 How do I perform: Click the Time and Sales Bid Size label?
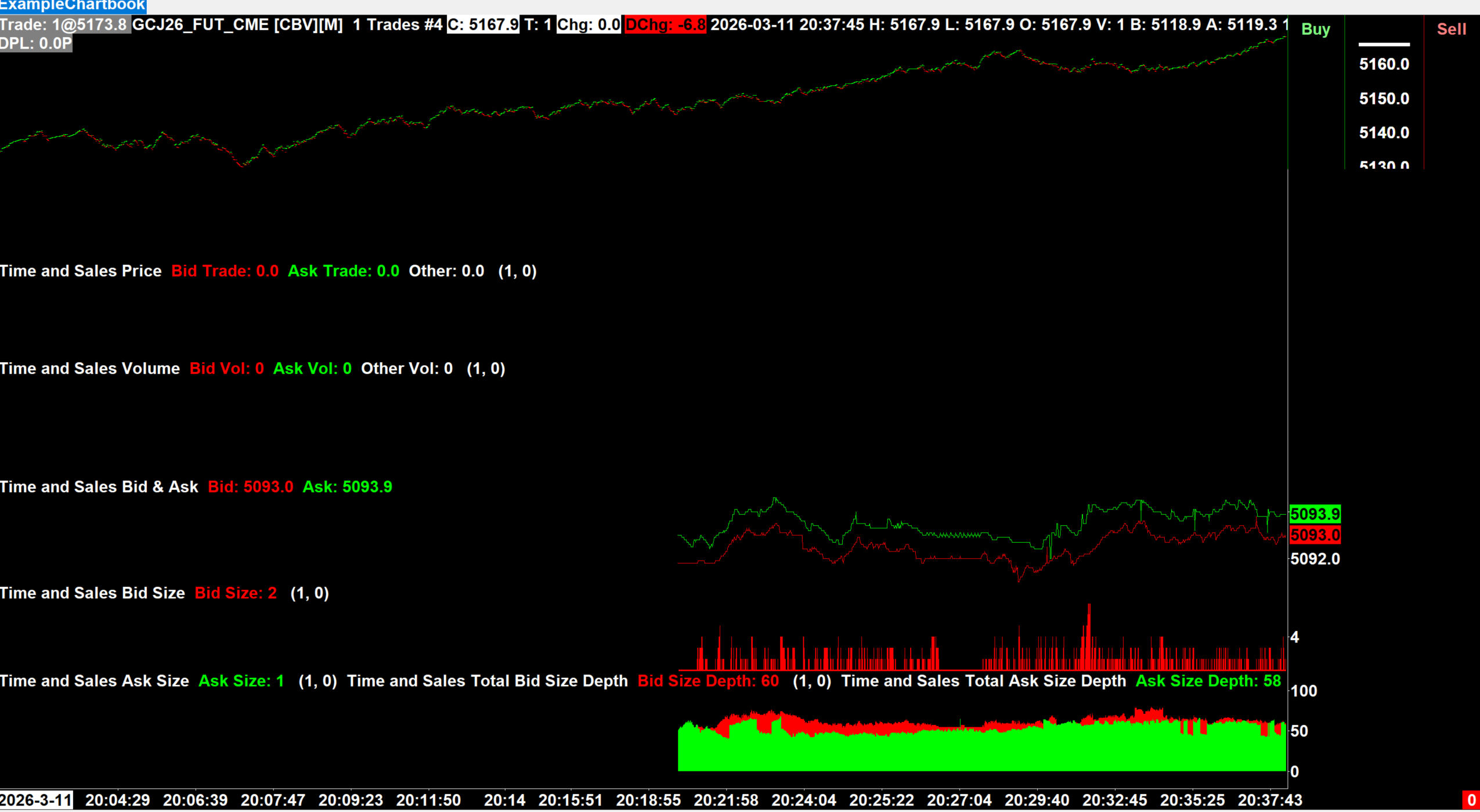92,593
